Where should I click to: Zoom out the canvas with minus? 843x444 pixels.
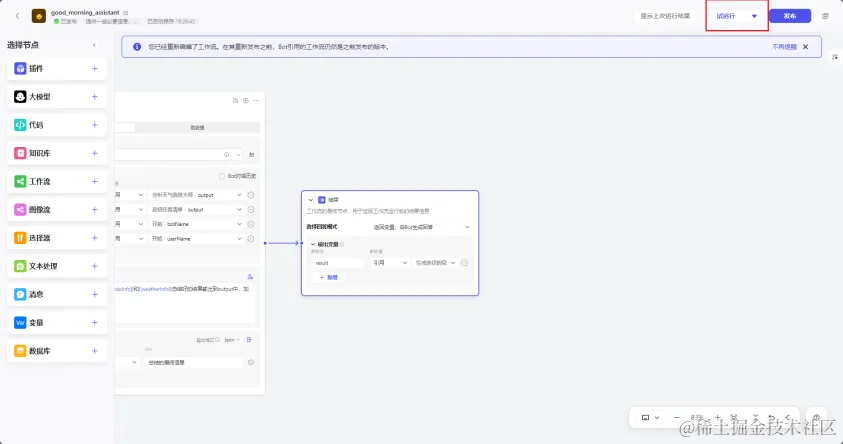coord(677,418)
